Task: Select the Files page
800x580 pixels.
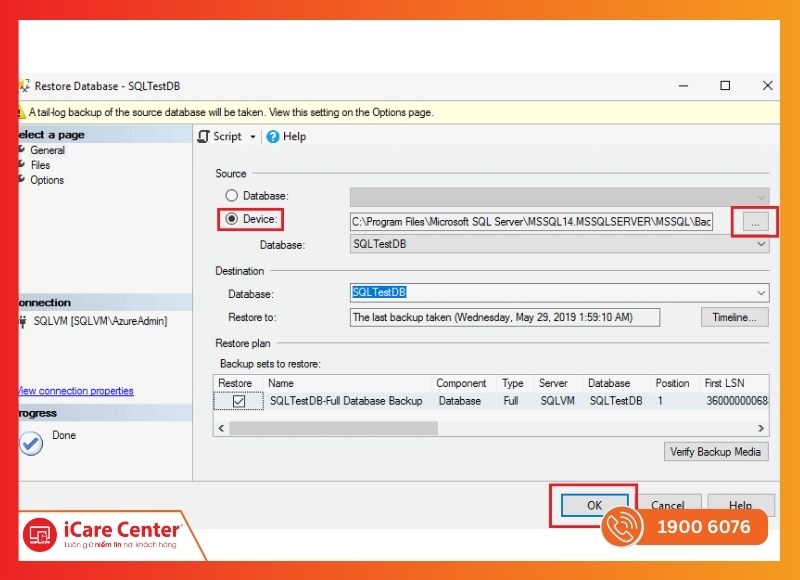Action: (40, 165)
